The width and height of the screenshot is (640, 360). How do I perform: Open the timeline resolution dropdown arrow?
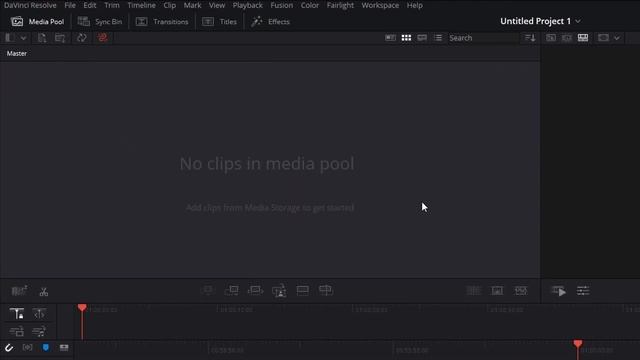pos(617,38)
